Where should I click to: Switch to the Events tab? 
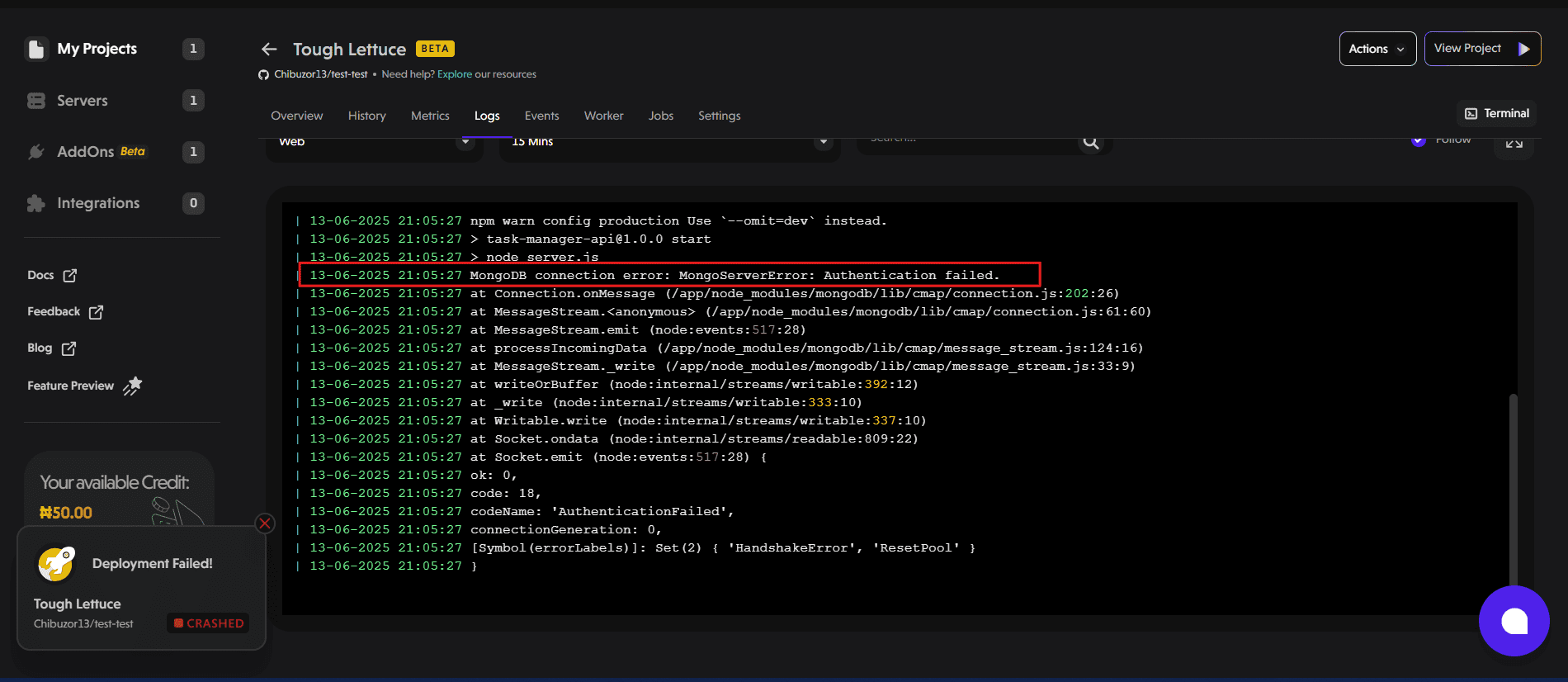[x=541, y=116]
